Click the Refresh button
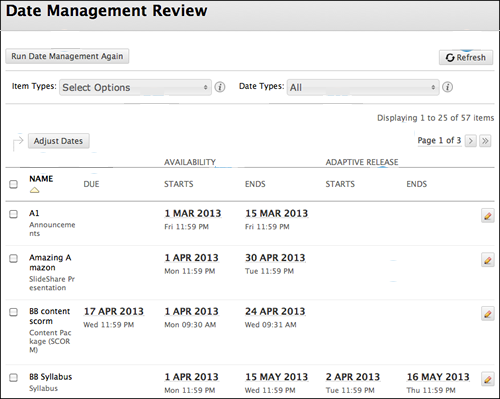This screenshot has height=399, width=500. [466, 57]
